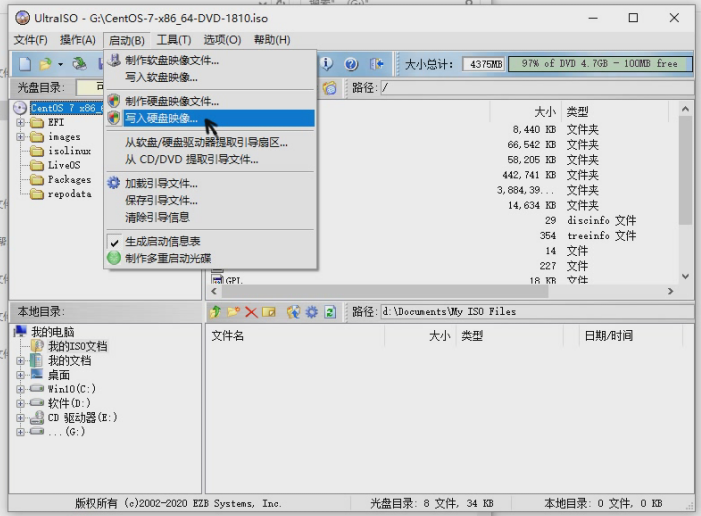
Task: Expand the CD 驱动器(E:) node
Action: (x=20, y=418)
